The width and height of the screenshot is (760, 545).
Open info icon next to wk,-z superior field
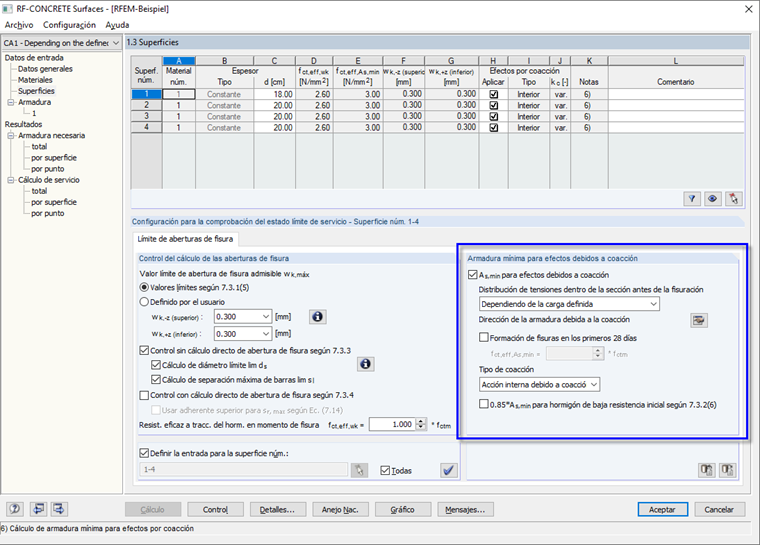click(317, 317)
